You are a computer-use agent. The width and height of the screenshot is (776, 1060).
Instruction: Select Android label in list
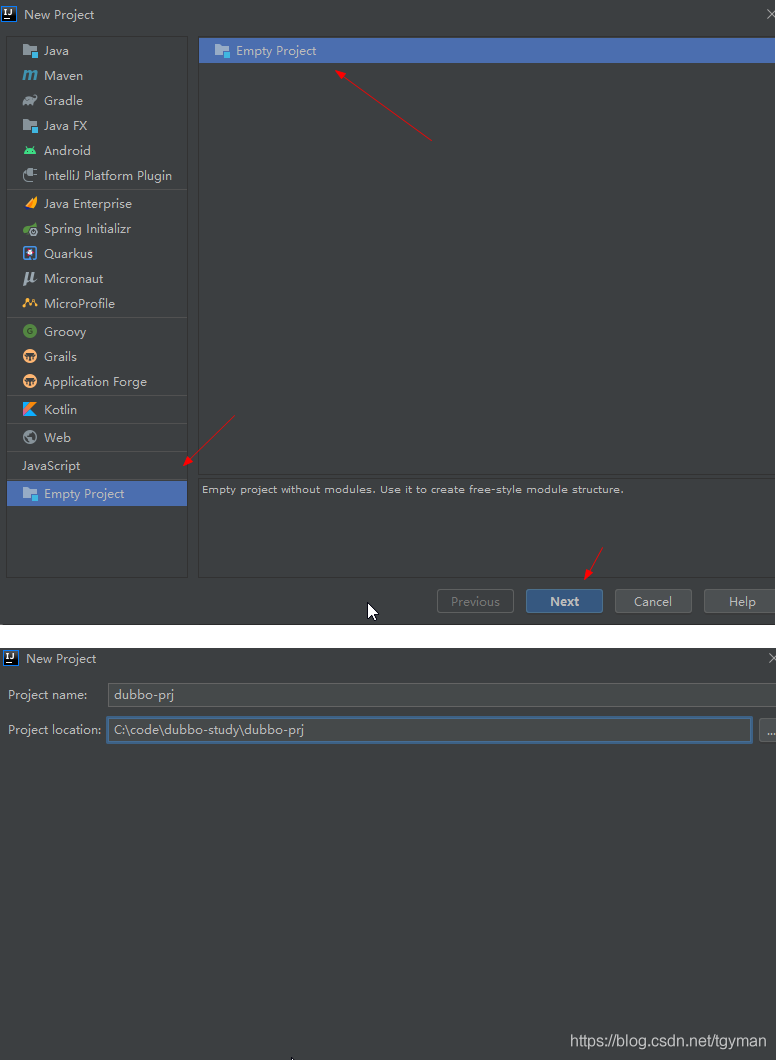pos(67,151)
